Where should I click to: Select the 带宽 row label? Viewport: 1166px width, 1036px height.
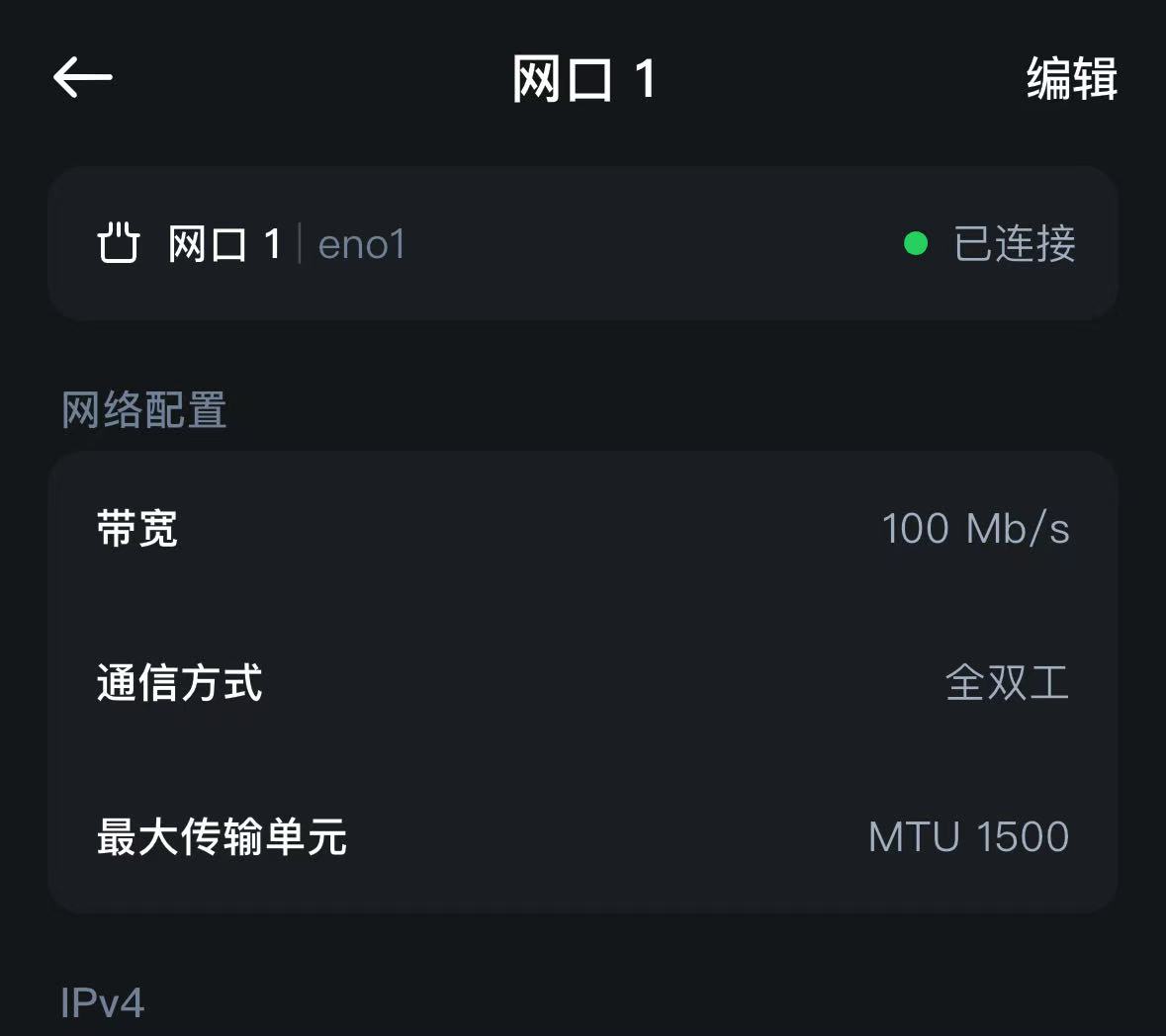[x=136, y=529]
